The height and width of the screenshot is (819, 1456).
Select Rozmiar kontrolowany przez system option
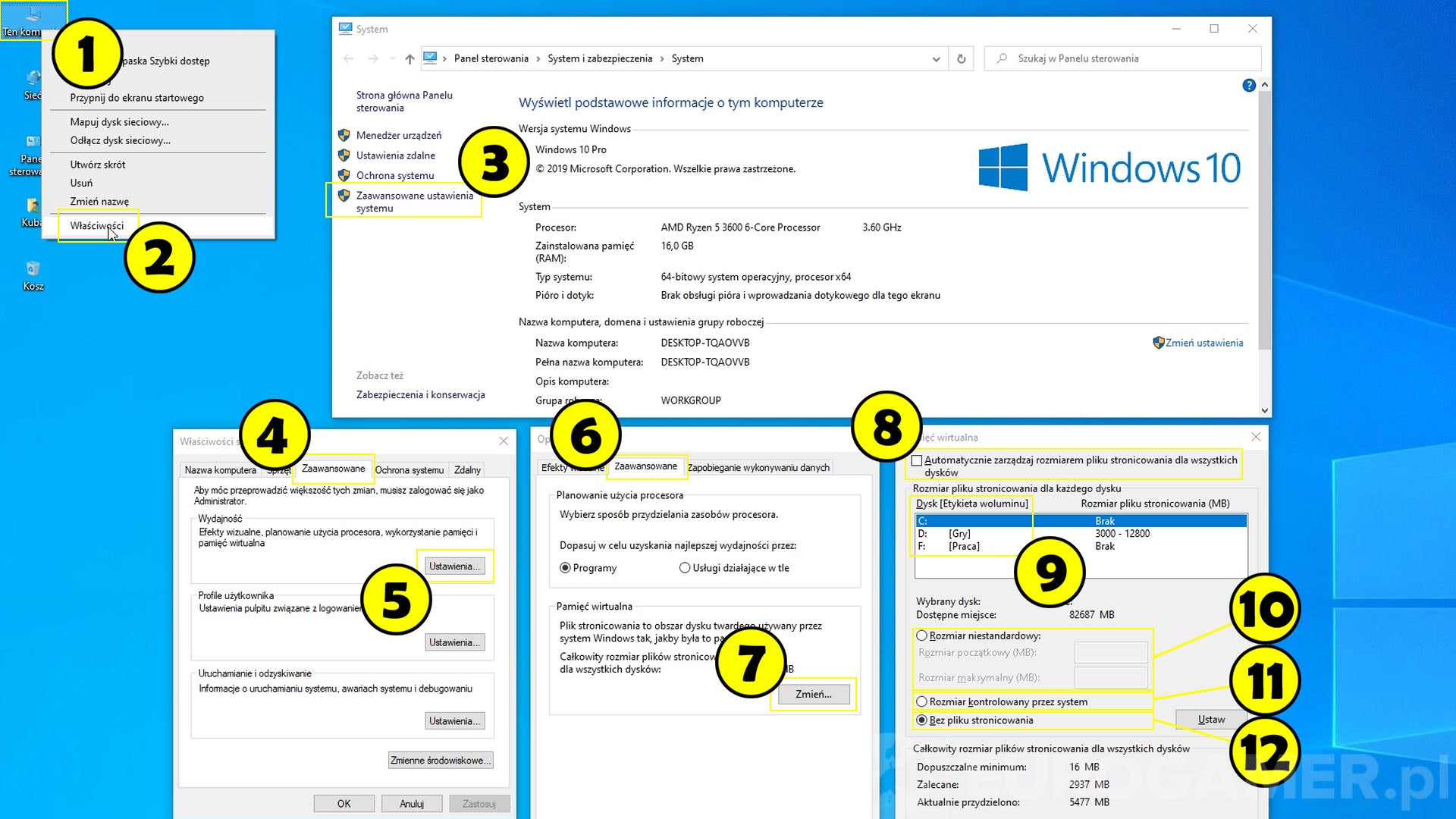[x=921, y=701]
